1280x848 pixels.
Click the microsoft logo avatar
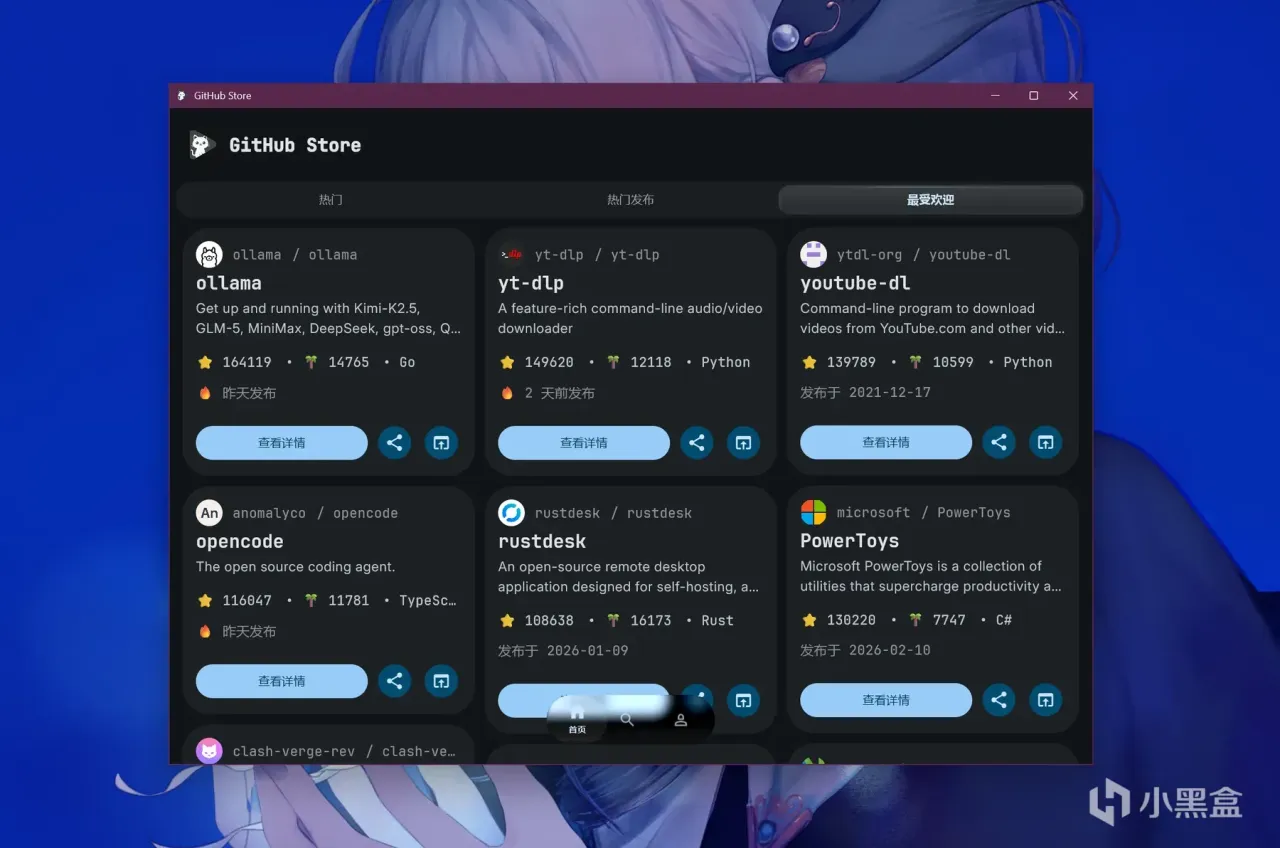click(813, 512)
